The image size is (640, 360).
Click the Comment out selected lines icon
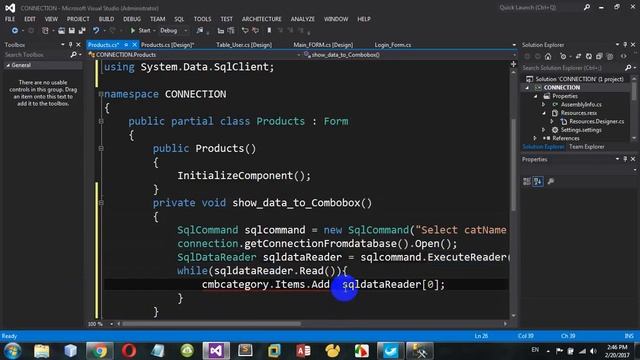coord(245,31)
